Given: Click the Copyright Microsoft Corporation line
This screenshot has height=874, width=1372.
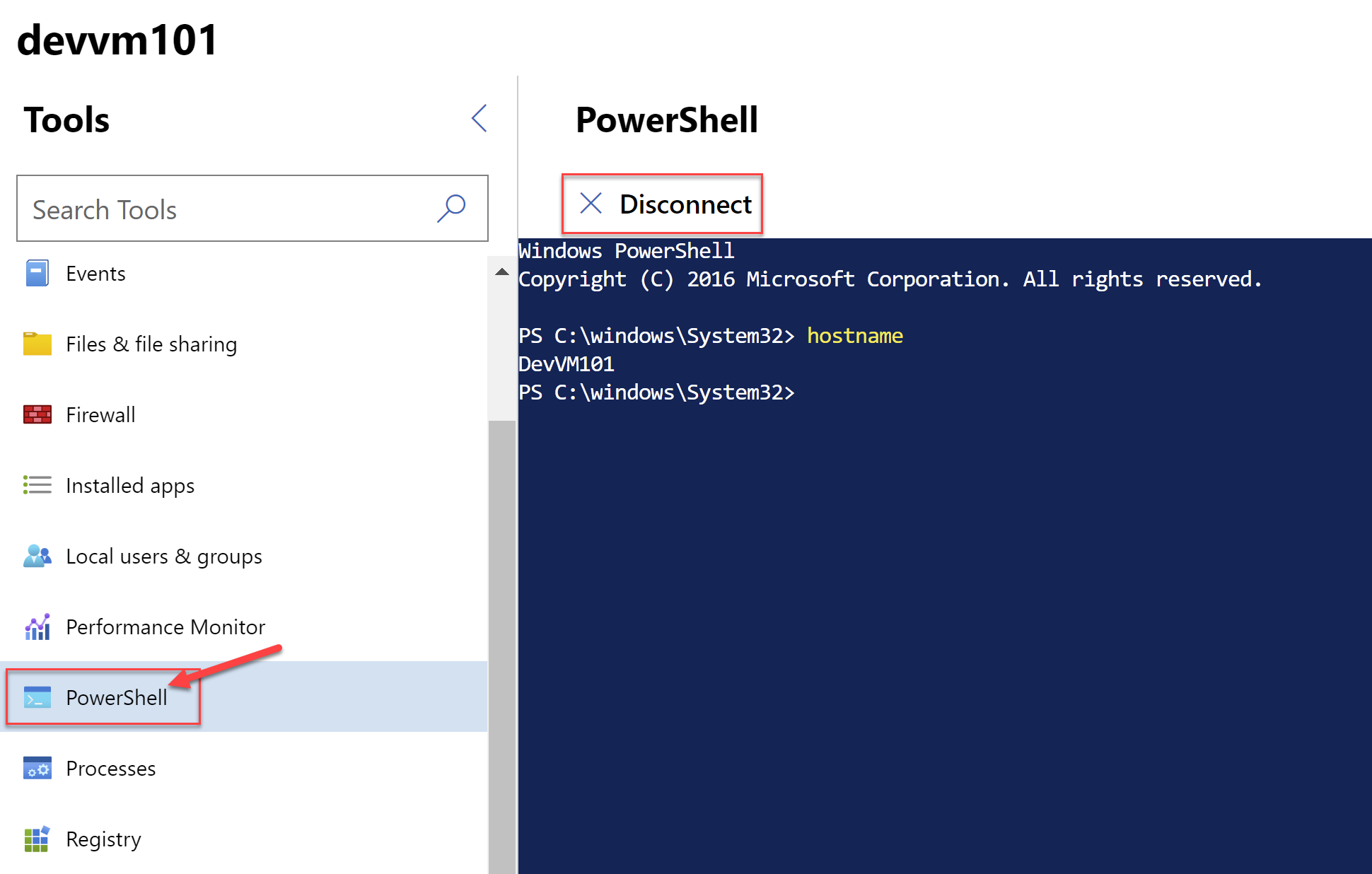Looking at the screenshot, I should (x=890, y=279).
